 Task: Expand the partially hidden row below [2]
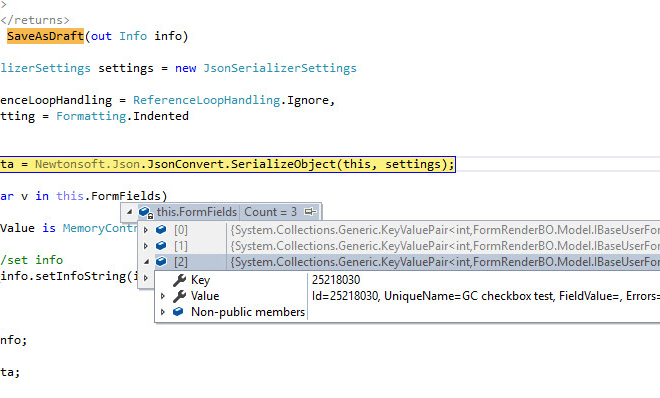pos(146,278)
